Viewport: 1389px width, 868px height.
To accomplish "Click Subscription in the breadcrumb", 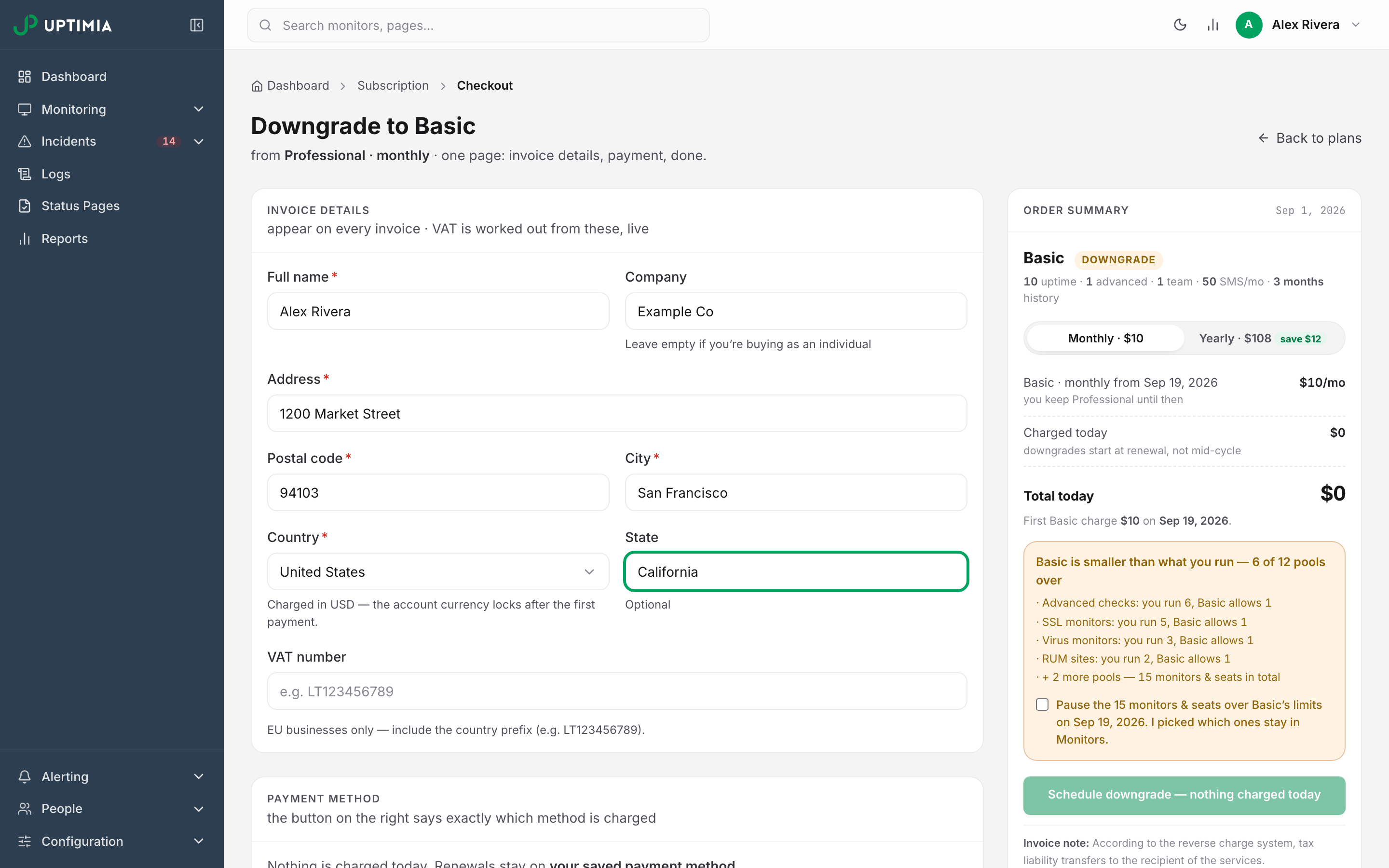I will (x=393, y=85).
